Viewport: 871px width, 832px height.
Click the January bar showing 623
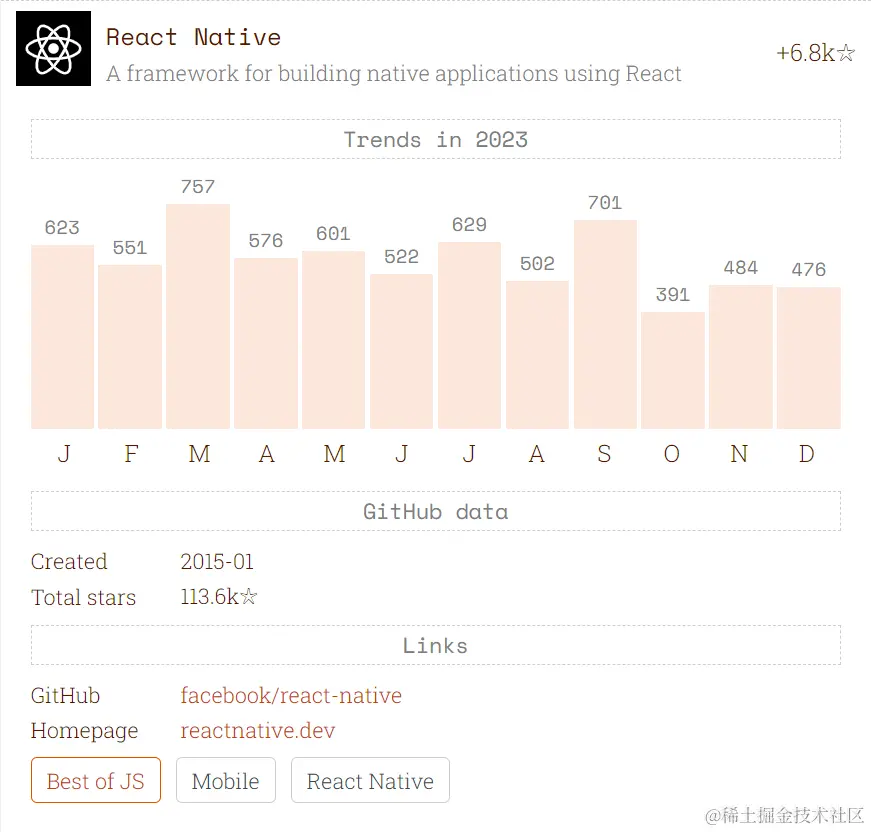(x=62, y=337)
